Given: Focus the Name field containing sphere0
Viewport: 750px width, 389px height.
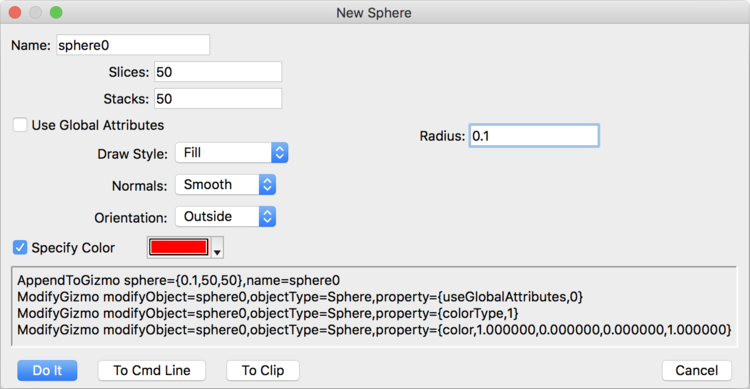Looking at the screenshot, I should [x=133, y=45].
